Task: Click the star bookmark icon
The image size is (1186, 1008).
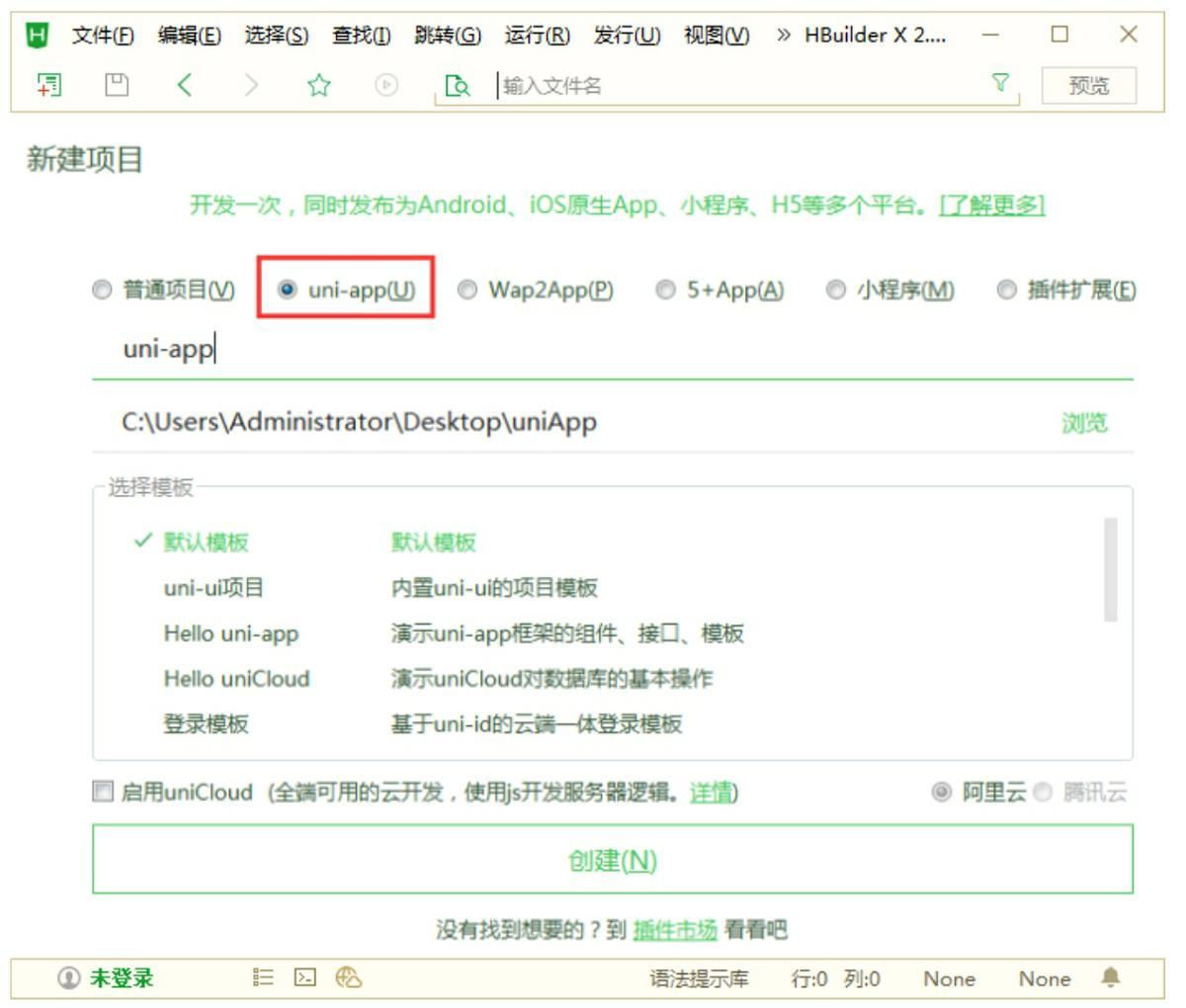Action: point(318,86)
